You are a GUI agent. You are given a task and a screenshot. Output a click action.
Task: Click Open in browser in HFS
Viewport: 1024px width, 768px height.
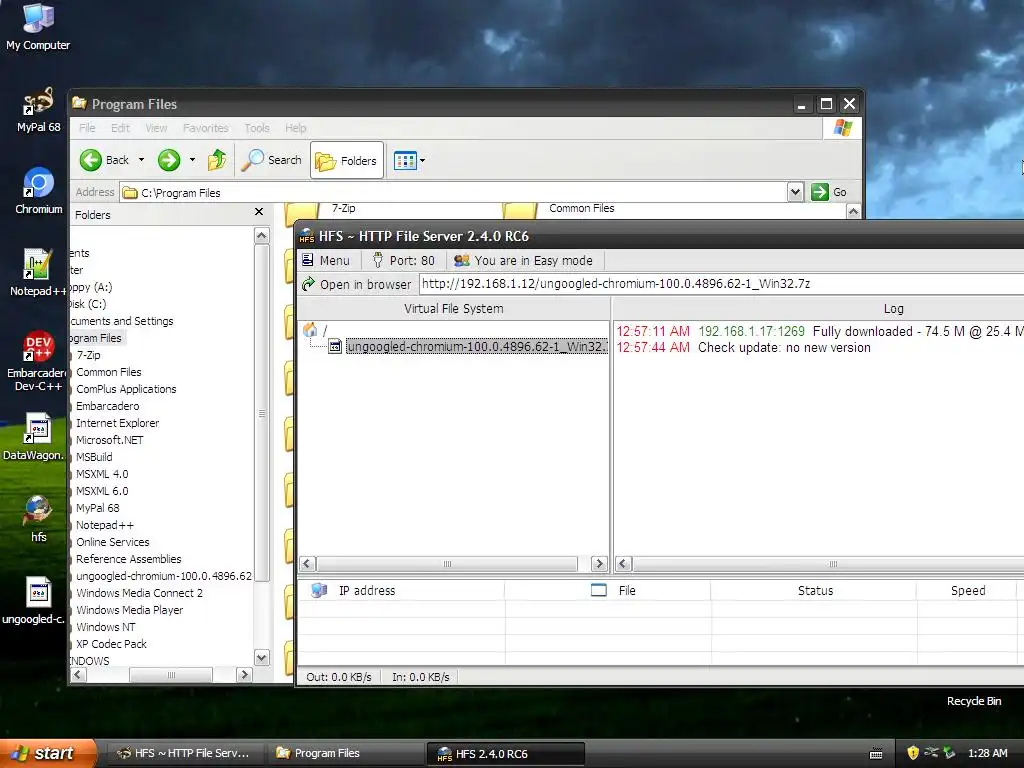click(x=357, y=284)
